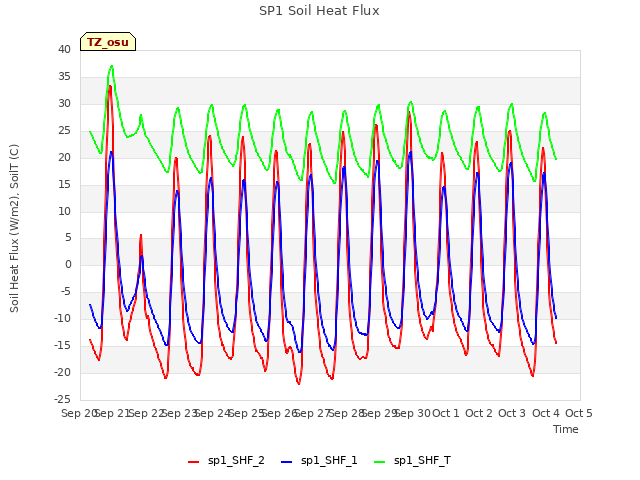
Task: Click the chart title SP1 Soil Heat Flux
Action: pos(319,11)
